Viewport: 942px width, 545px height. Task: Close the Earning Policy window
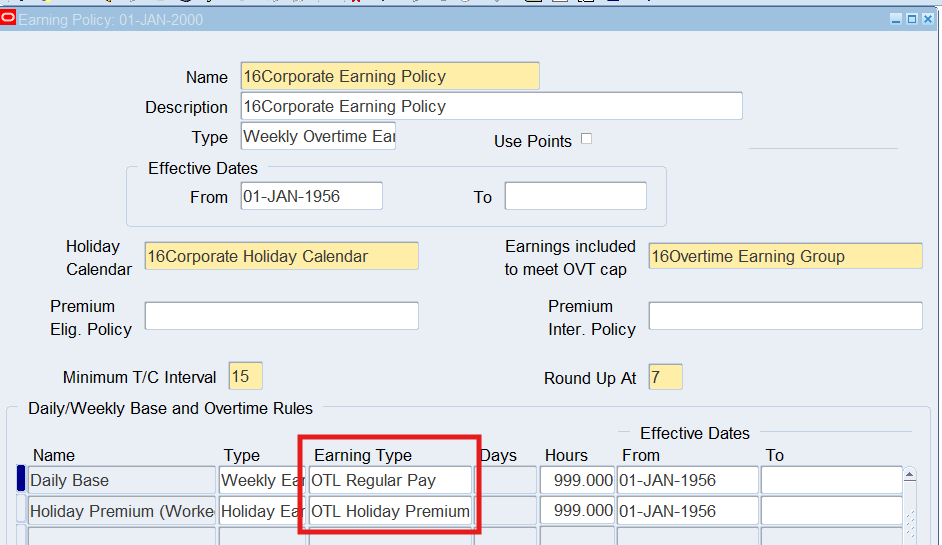click(928, 19)
